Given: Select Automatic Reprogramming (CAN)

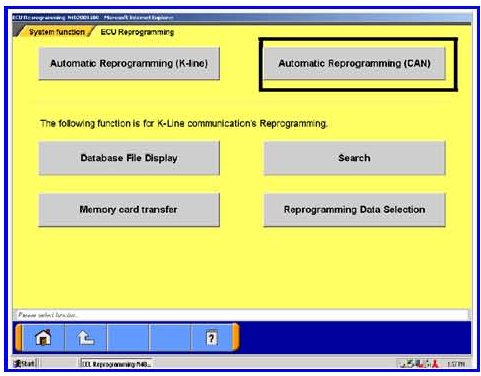Looking at the screenshot, I should click(x=354, y=63).
